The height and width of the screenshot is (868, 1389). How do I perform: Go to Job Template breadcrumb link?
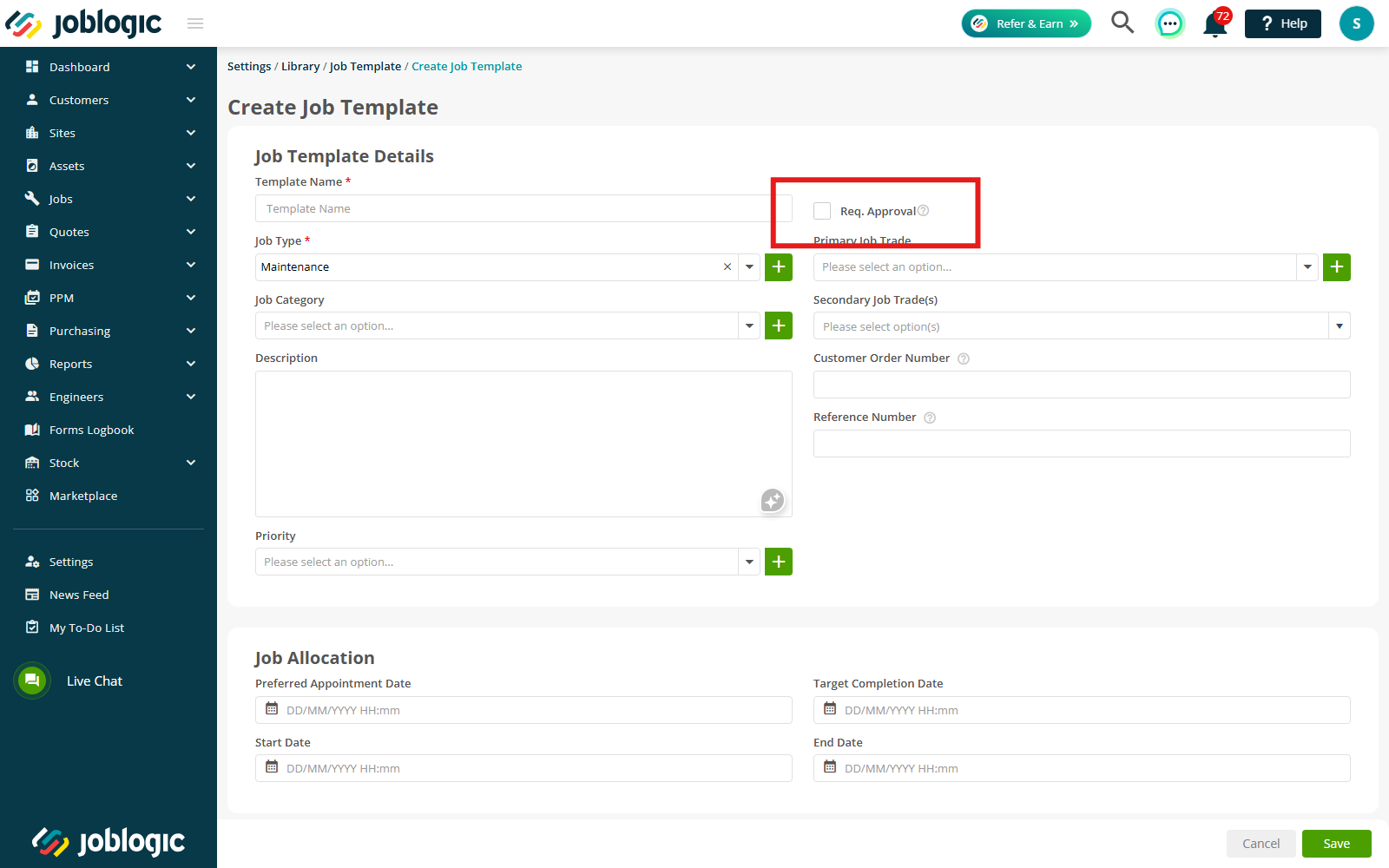pos(365,66)
